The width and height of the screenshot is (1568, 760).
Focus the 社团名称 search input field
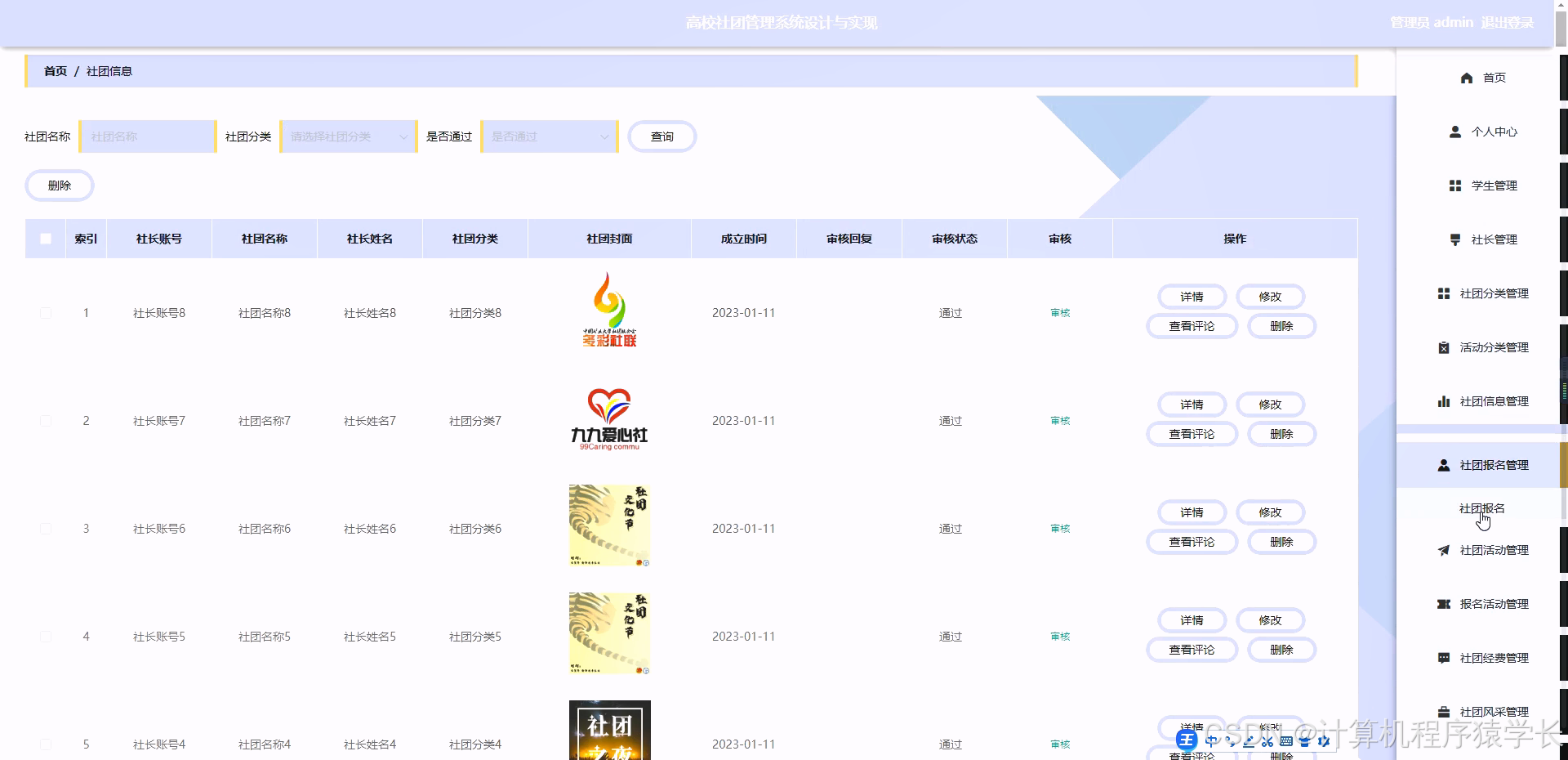(x=148, y=136)
